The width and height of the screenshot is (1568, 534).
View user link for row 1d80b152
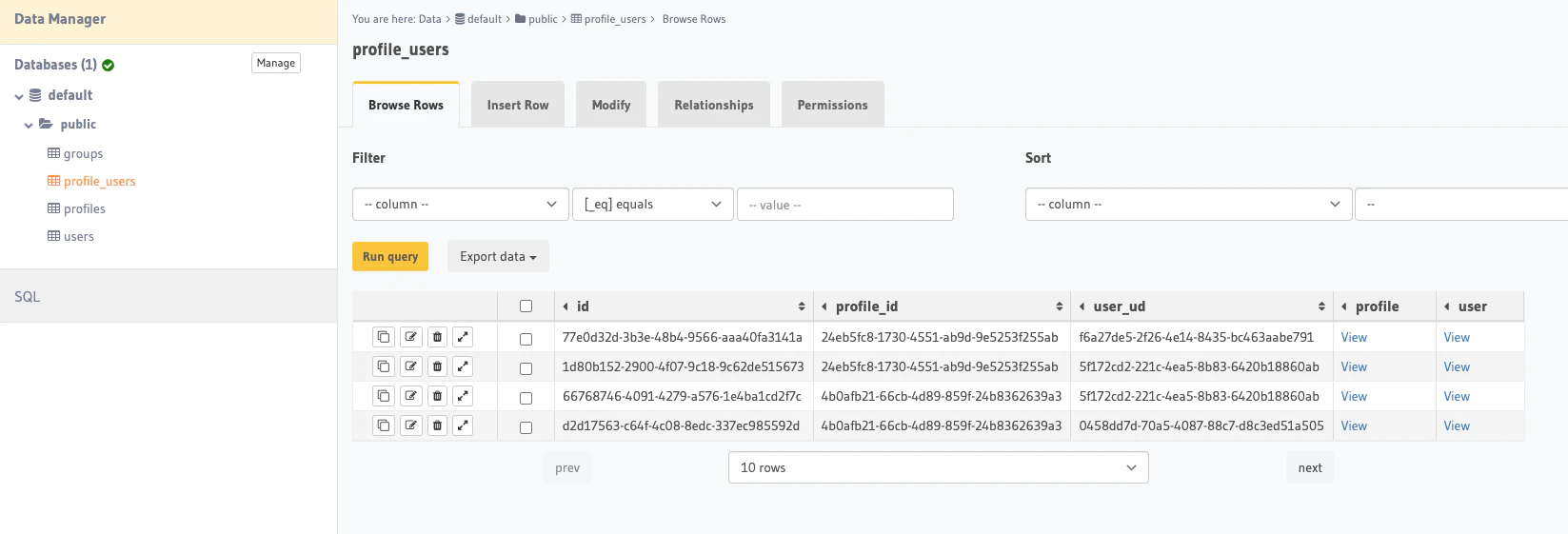(x=1457, y=366)
